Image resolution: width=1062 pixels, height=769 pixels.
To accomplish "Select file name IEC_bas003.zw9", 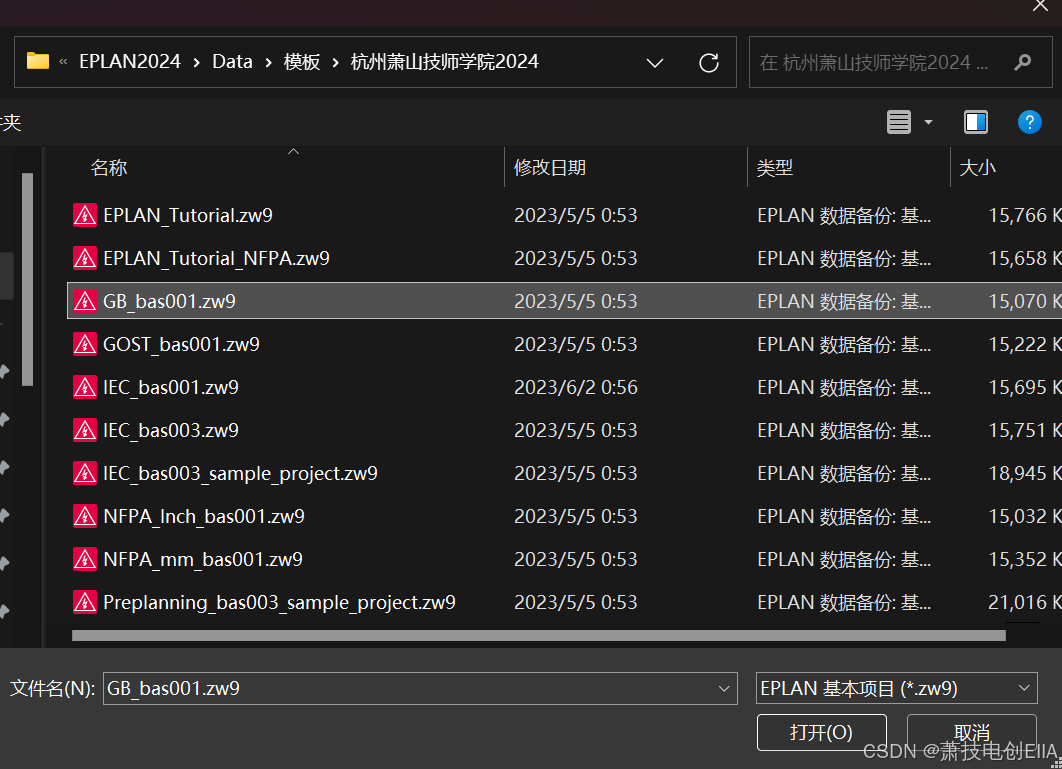I will [x=171, y=430].
